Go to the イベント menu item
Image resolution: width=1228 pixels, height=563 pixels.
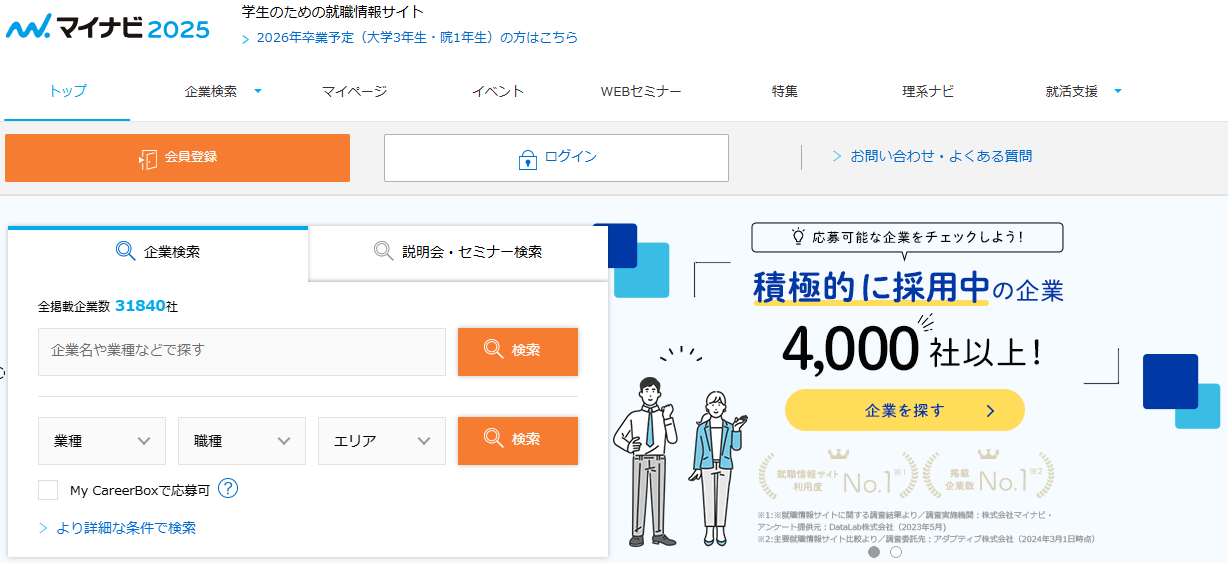click(x=498, y=91)
